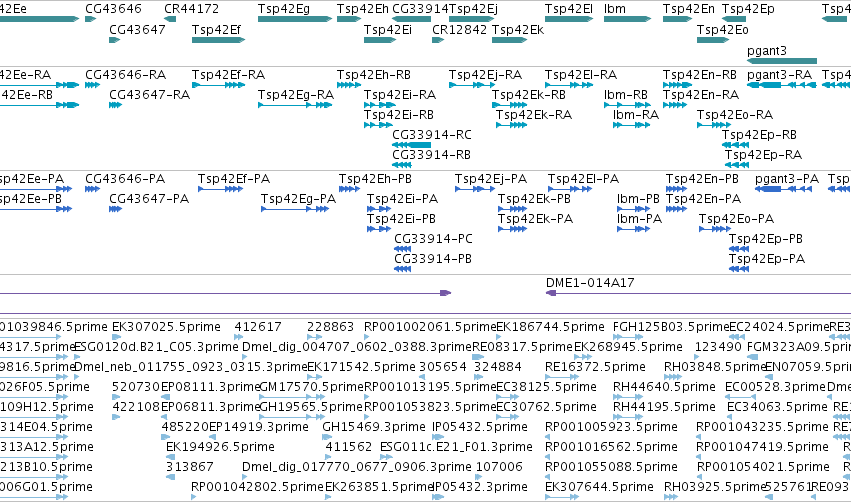Open the Tsp42Ek-RB transcript
The width and height of the screenshot is (851, 502).
point(509,105)
